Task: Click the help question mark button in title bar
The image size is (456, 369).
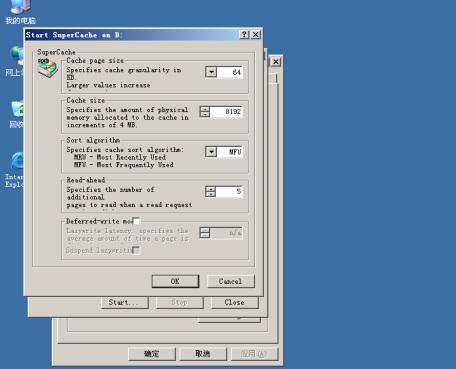Action: pyautogui.click(x=244, y=34)
